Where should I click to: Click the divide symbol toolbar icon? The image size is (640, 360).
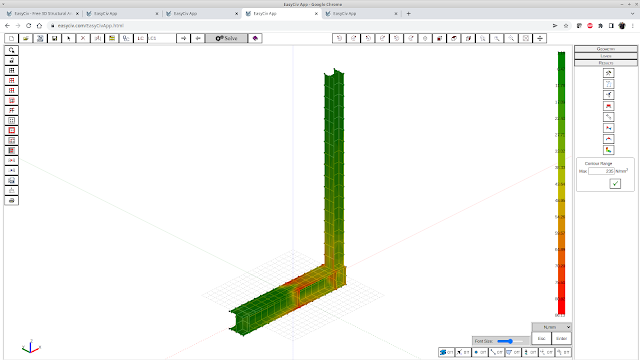coord(540,38)
